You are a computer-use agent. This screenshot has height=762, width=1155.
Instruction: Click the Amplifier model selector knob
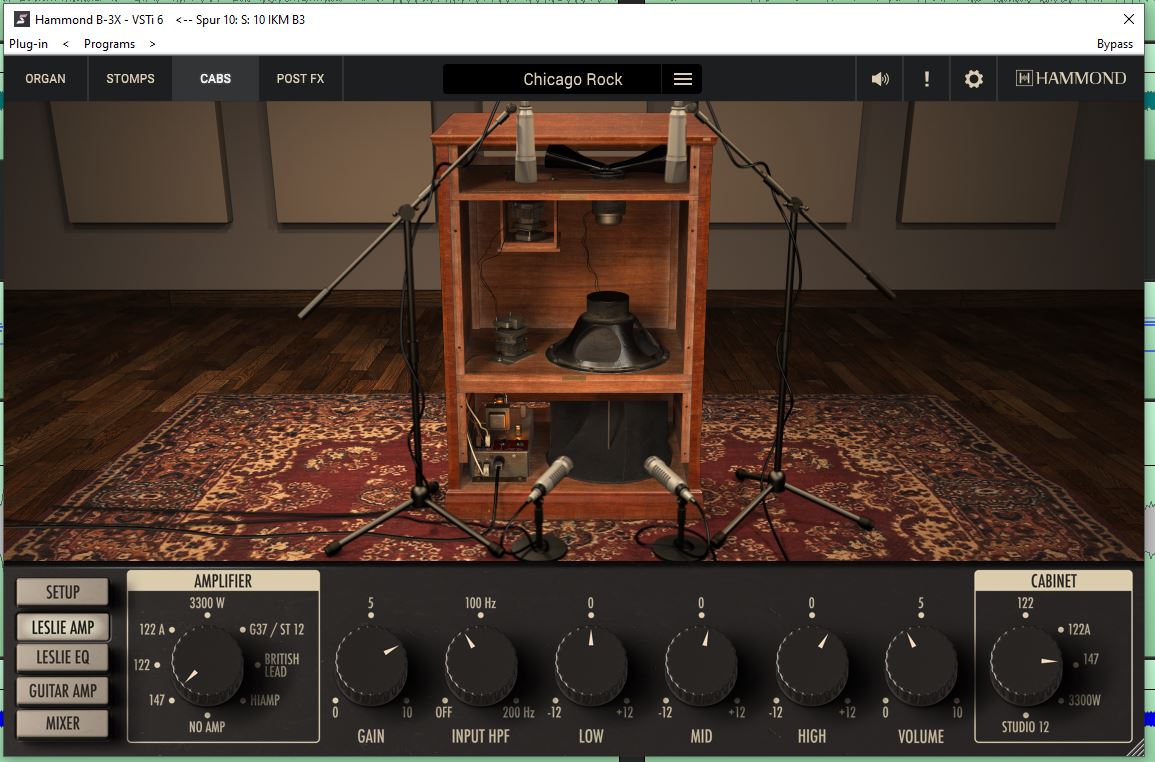click(x=207, y=664)
